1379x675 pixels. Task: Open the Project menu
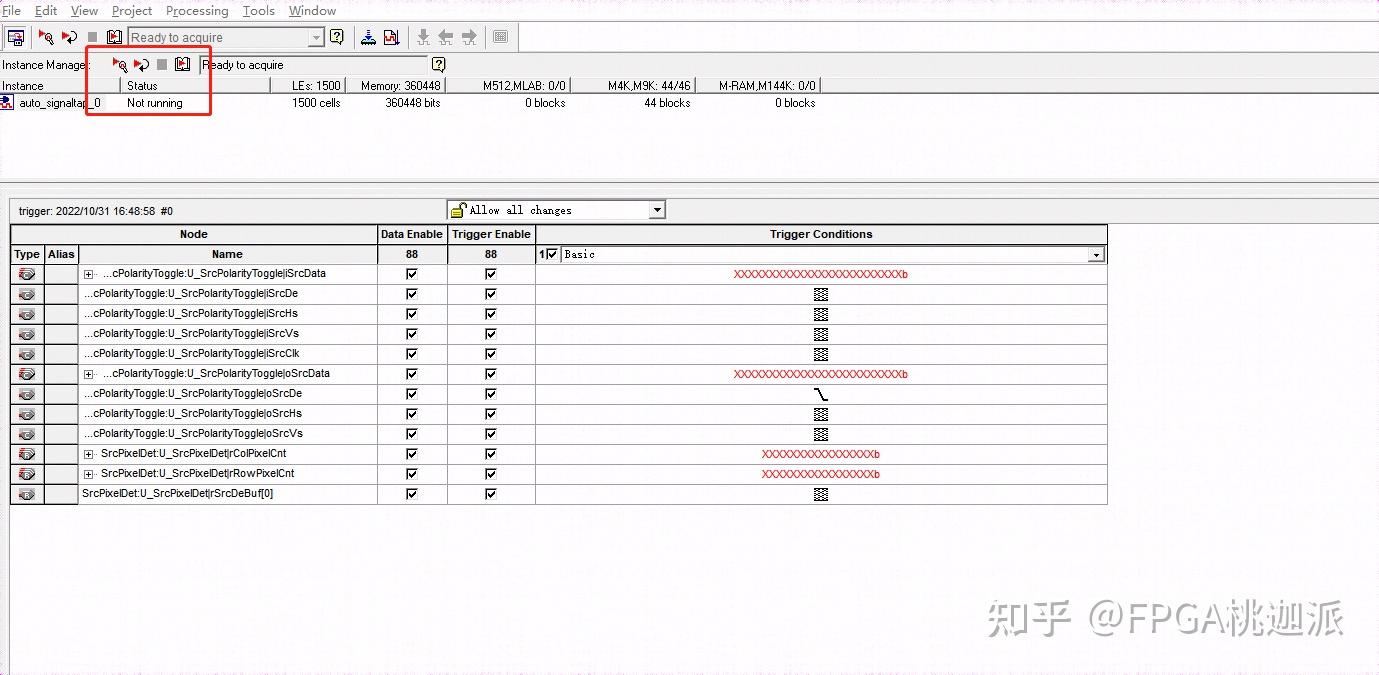[x=132, y=10]
